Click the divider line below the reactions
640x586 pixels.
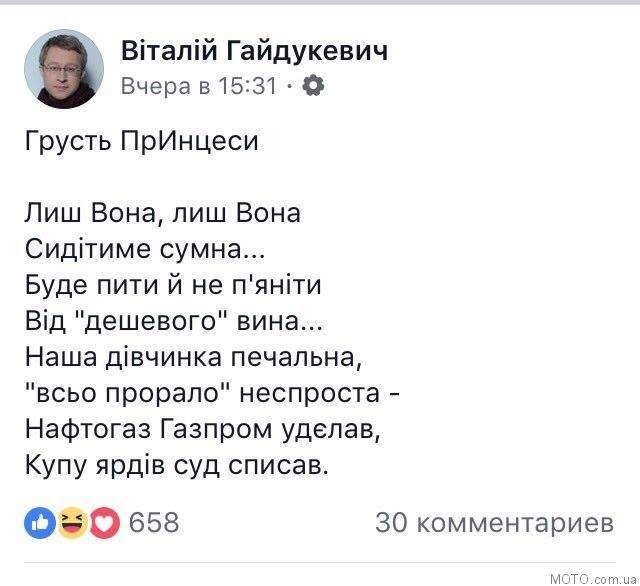tap(320, 563)
